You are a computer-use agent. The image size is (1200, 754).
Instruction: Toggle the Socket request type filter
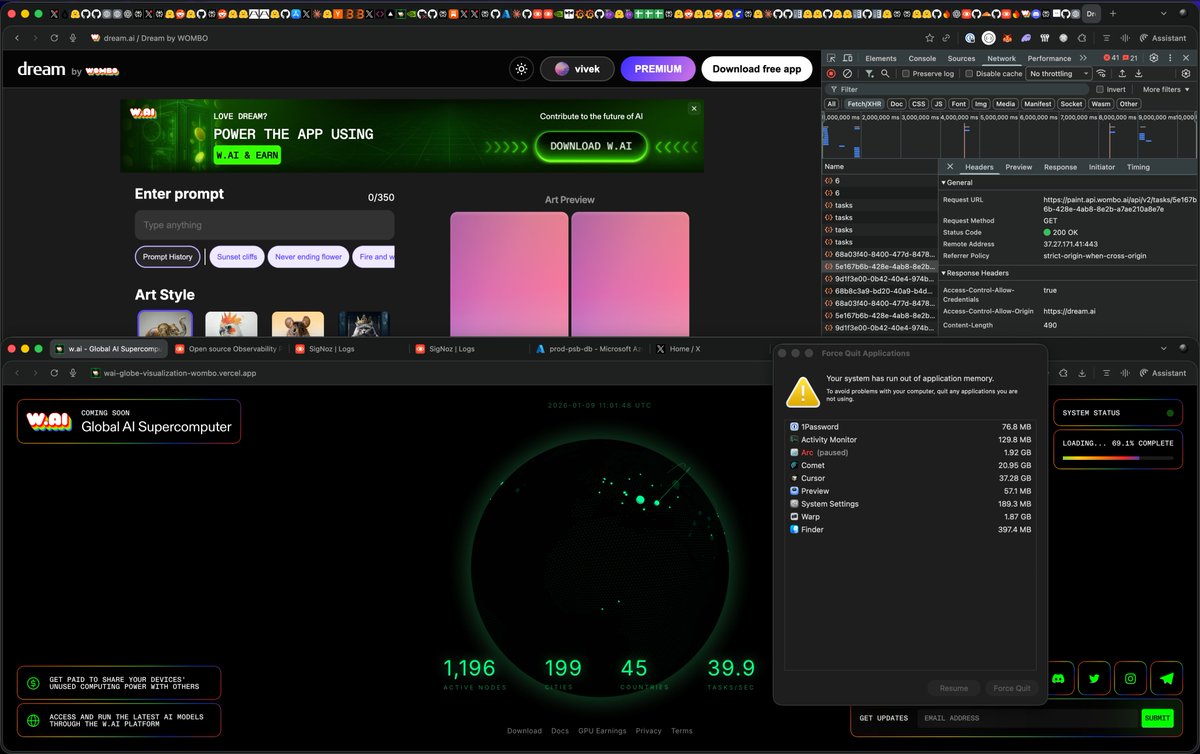(x=1071, y=104)
